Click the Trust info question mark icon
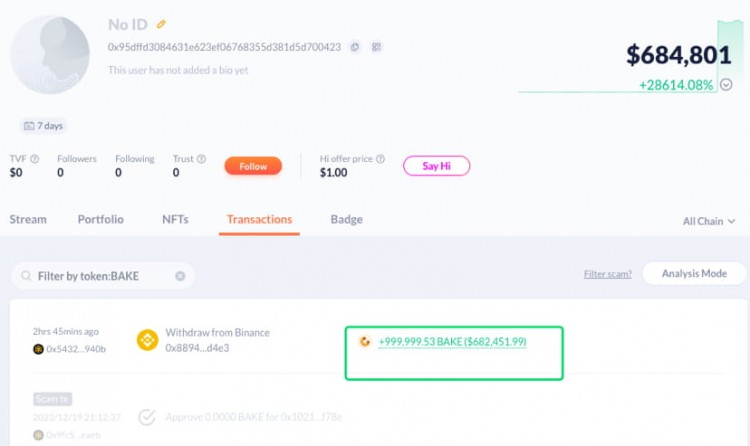The width and height of the screenshot is (750, 446). pos(201,159)
